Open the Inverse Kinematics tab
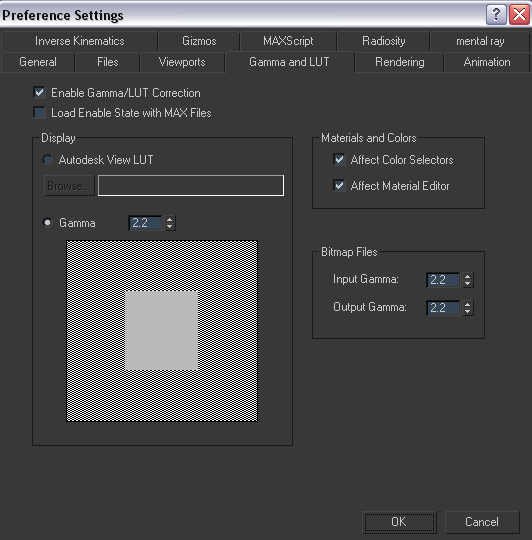The width and height of the screenshot is (532, 540). 80,41
